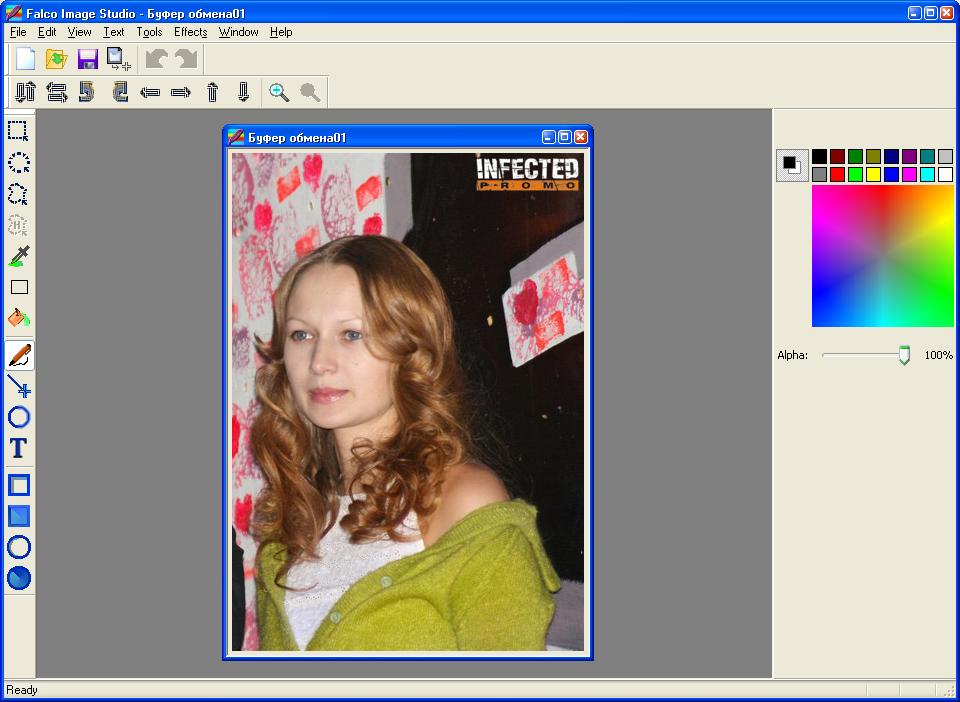
Task: Select the filled circle shape tool
Action: [18, 578]
